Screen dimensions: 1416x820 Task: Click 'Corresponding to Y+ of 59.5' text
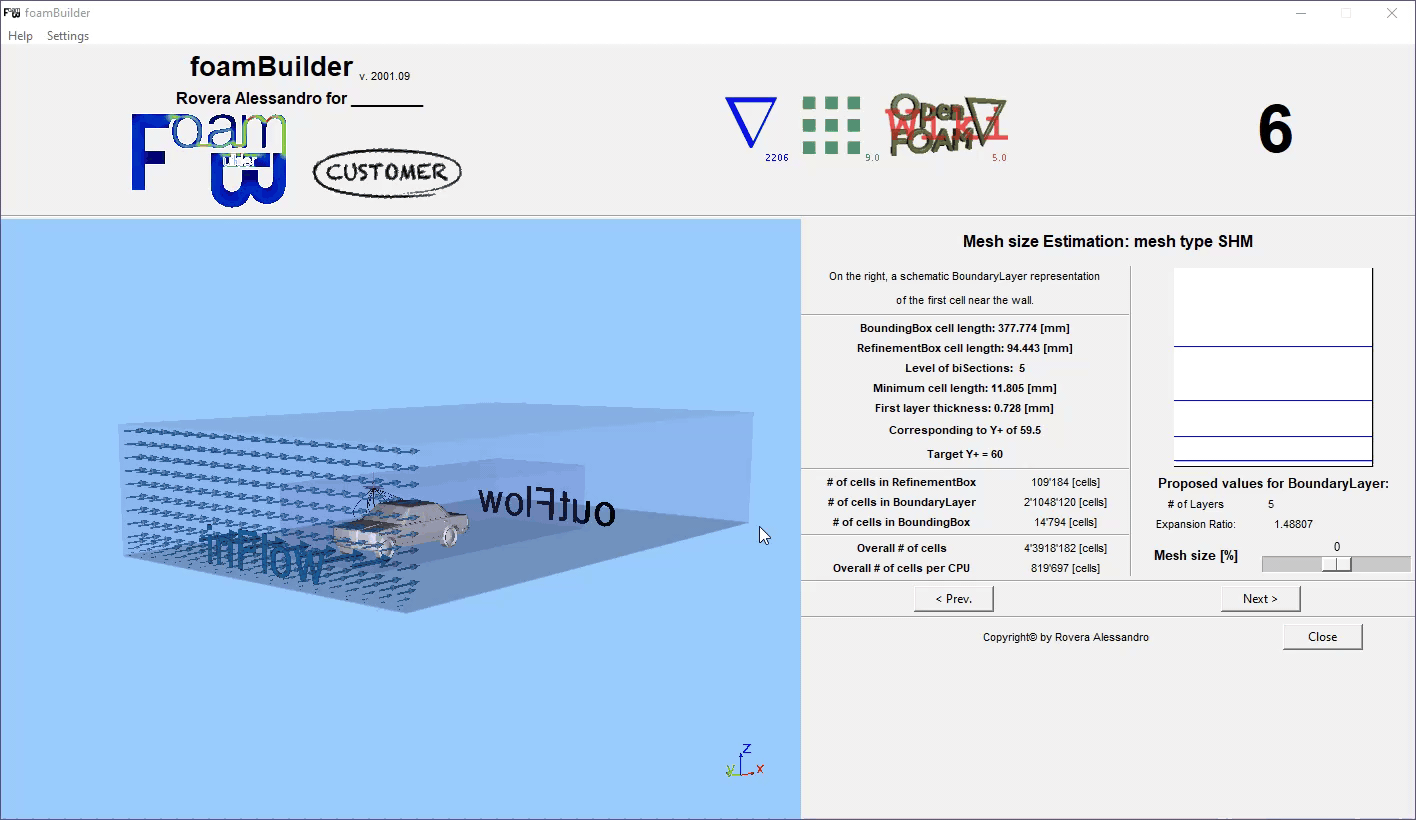click(x=965, y=430)
